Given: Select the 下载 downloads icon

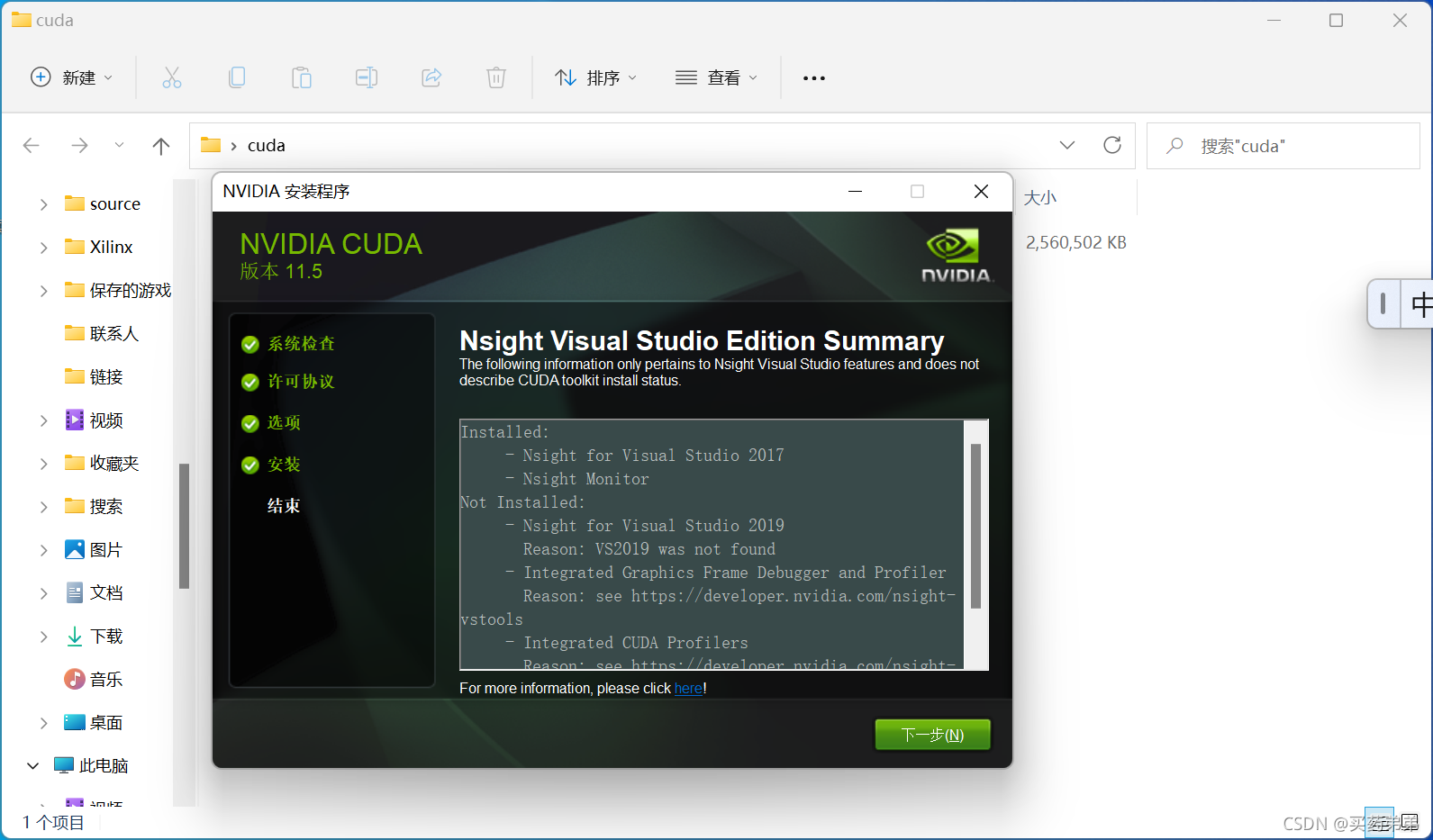Looking at the screenshot, I should (75, 637).
